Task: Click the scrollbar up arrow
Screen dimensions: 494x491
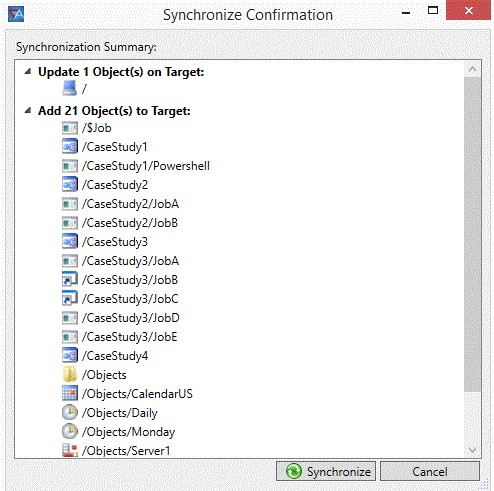Action: tap(472, 69)
